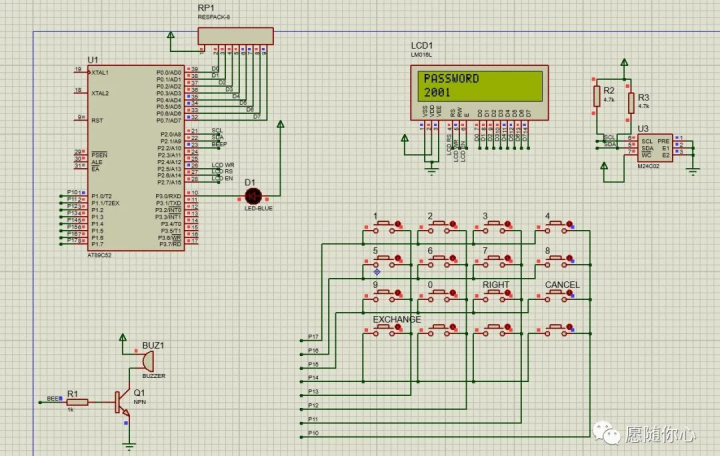Screen dimensions: 720x456
Task: Click the P17 keypad terminal label
Action: coord(313,337)
